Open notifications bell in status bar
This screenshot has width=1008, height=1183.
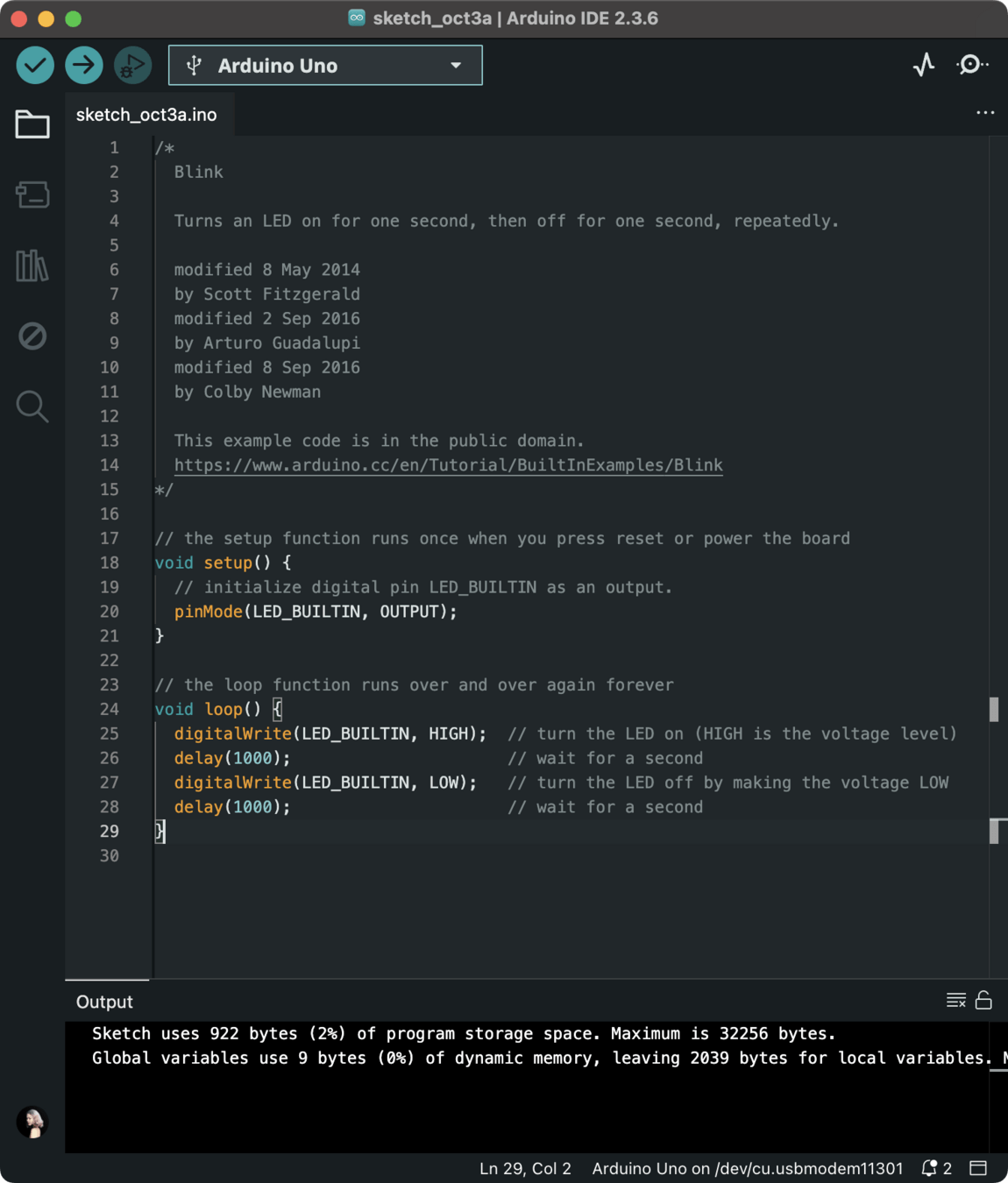(936, 1168)
